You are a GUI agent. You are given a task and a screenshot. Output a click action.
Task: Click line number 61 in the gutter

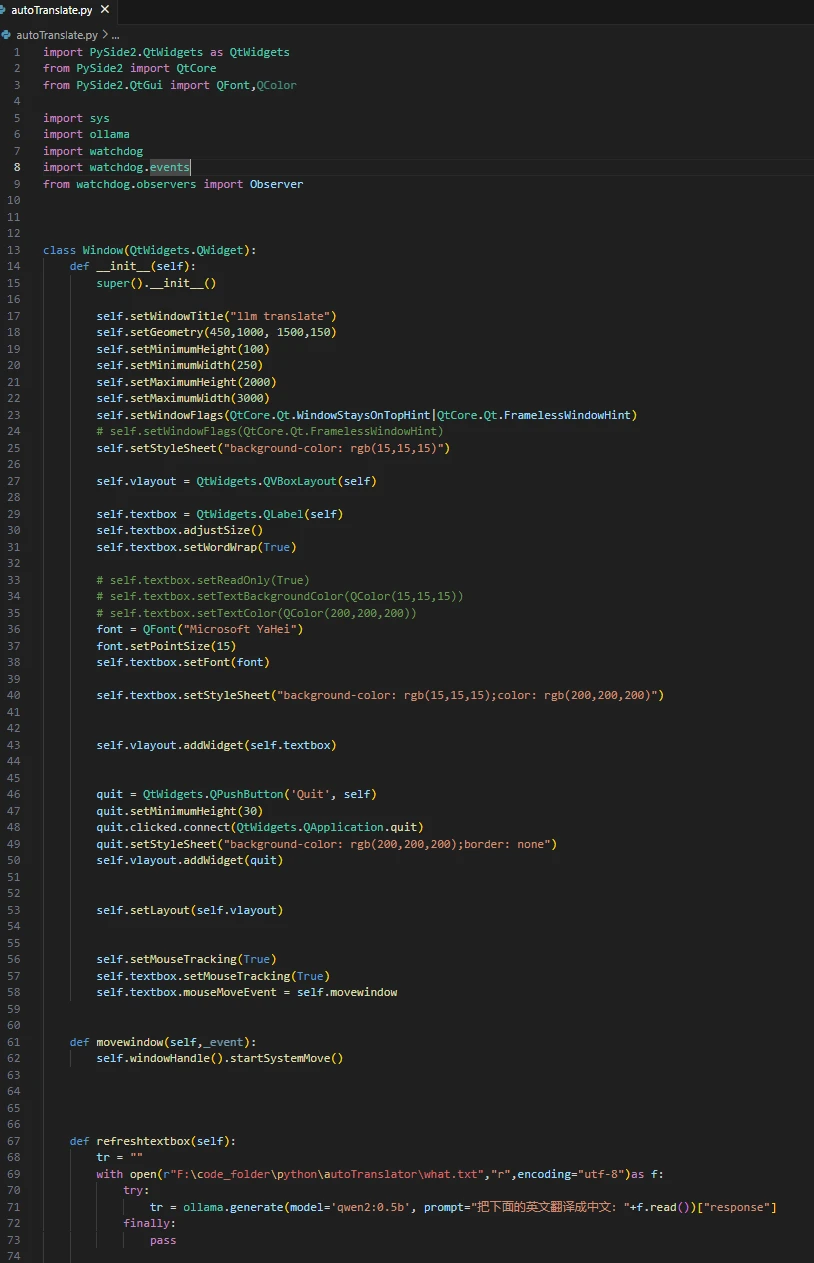15,1041
